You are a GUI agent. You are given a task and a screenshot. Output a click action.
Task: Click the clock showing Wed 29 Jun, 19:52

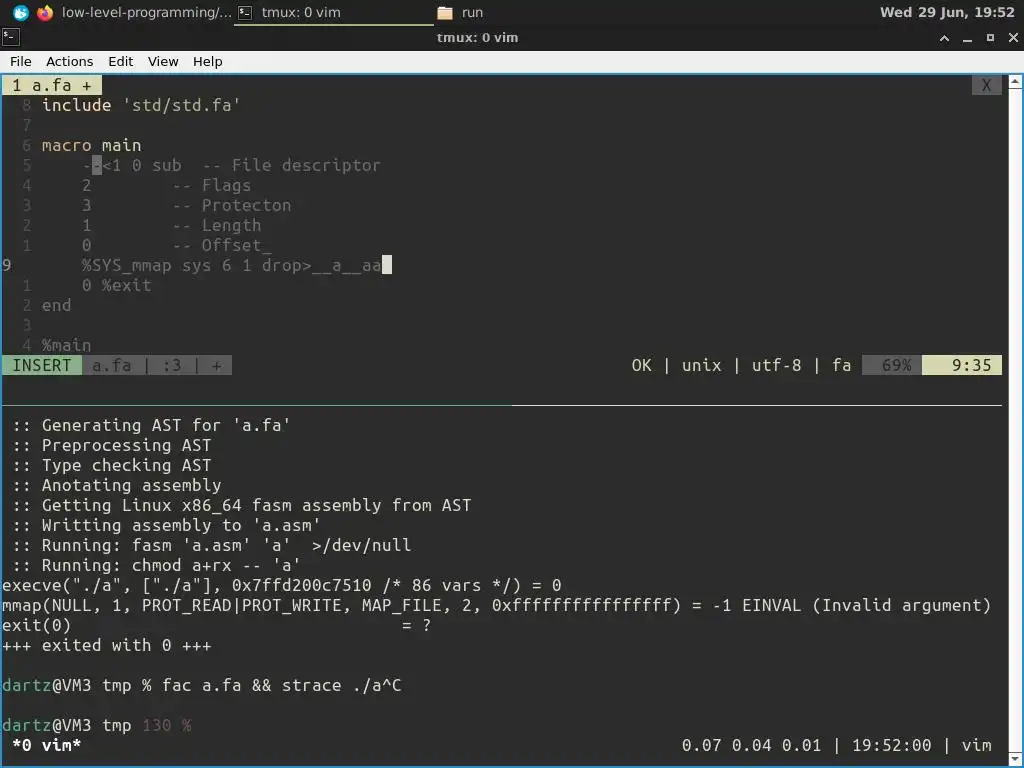(947, 12)
